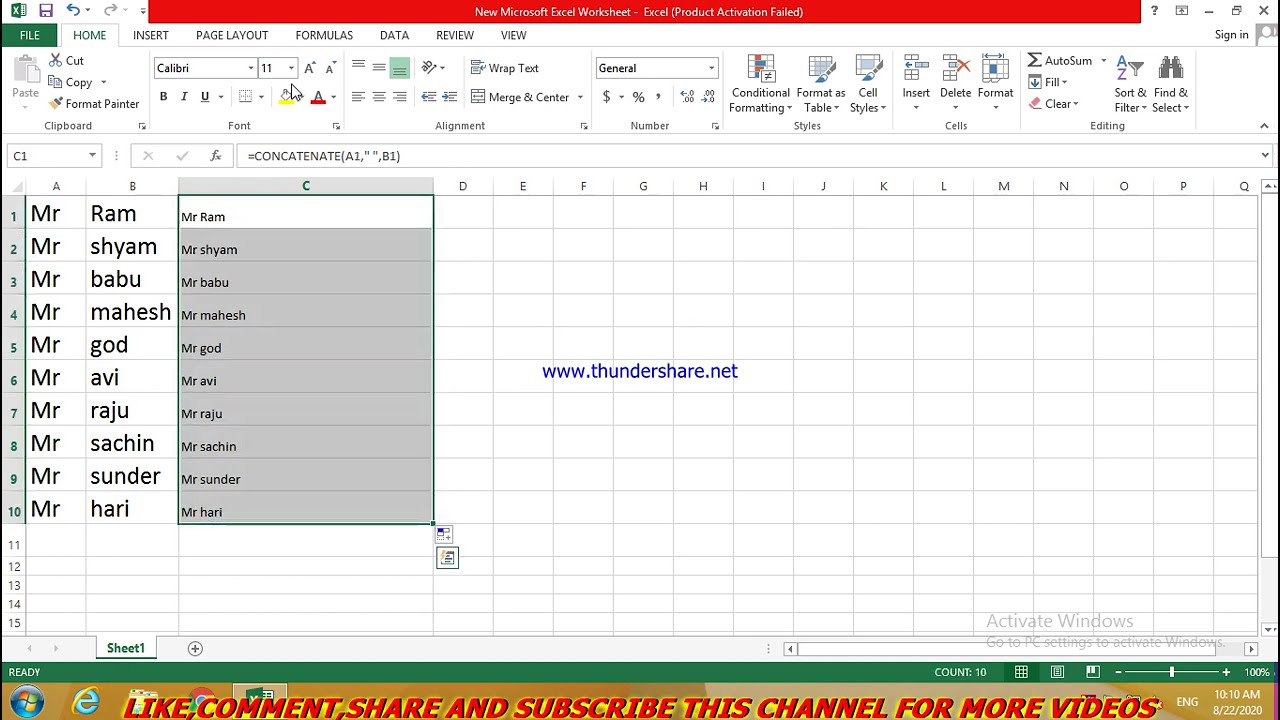This screenshot has height=720, width=1280.
Task: Click Decrease Decimal icon
Action: (709, 97)
